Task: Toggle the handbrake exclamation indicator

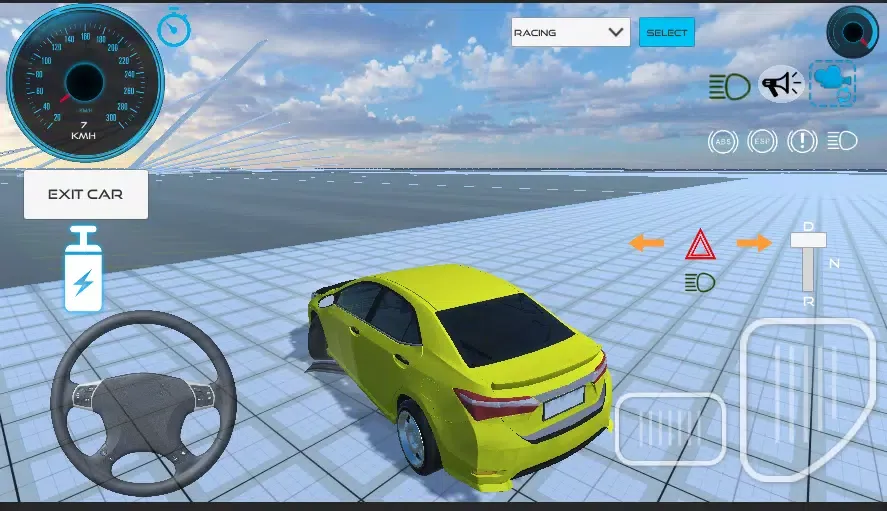Action: (802, 142)
